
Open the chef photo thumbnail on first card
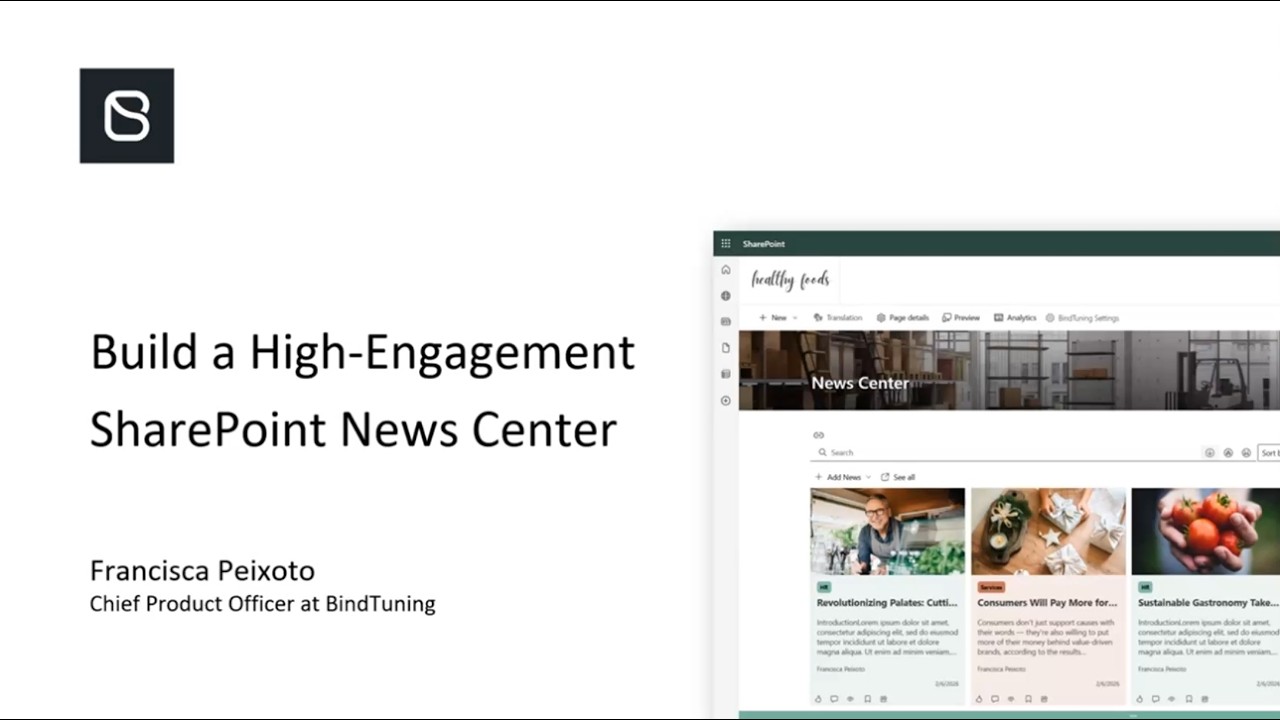[x=888, y=531]
